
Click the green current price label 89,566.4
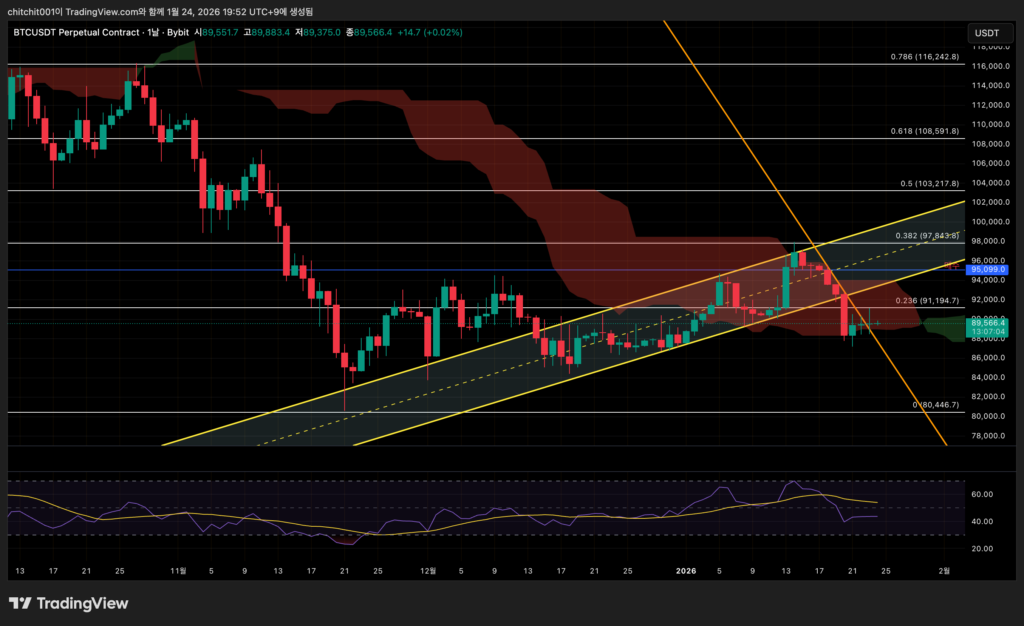pyautogui.click(x=988, y=323)
